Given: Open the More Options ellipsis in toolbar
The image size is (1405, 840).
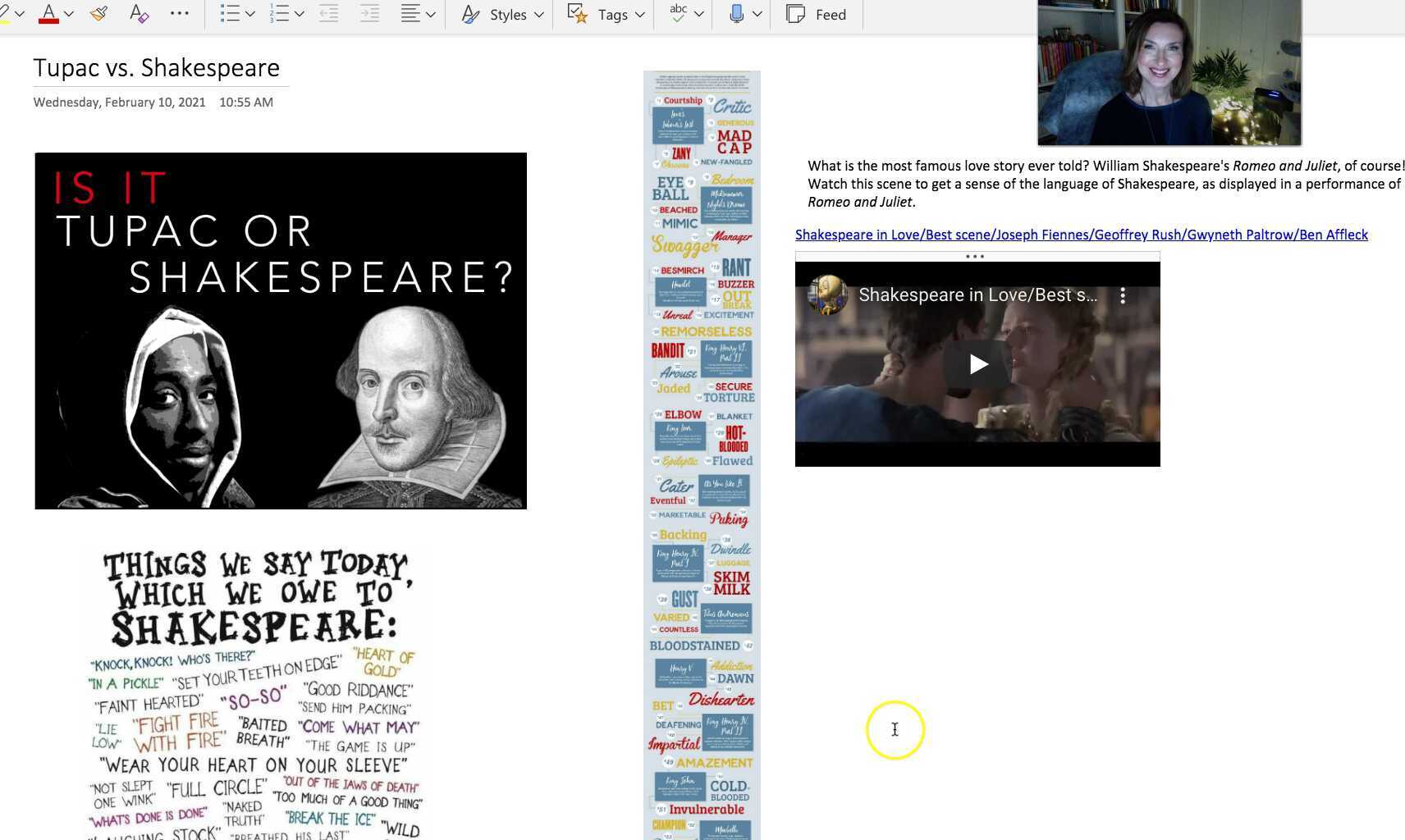Looking at the screenshot, I should point(180,14).
